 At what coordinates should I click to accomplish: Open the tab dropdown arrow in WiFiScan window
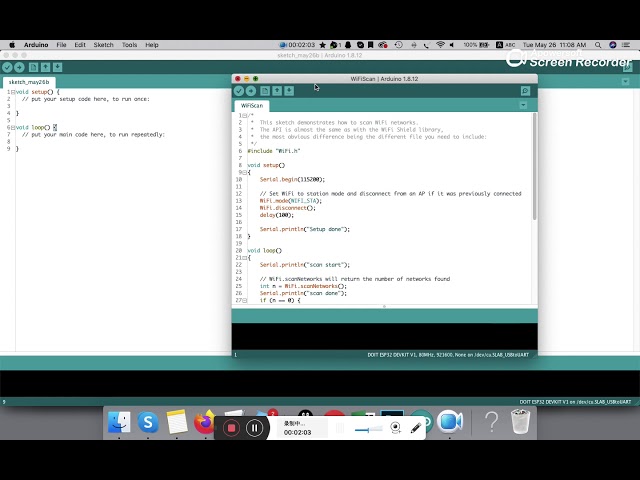[x=523, y=105]
